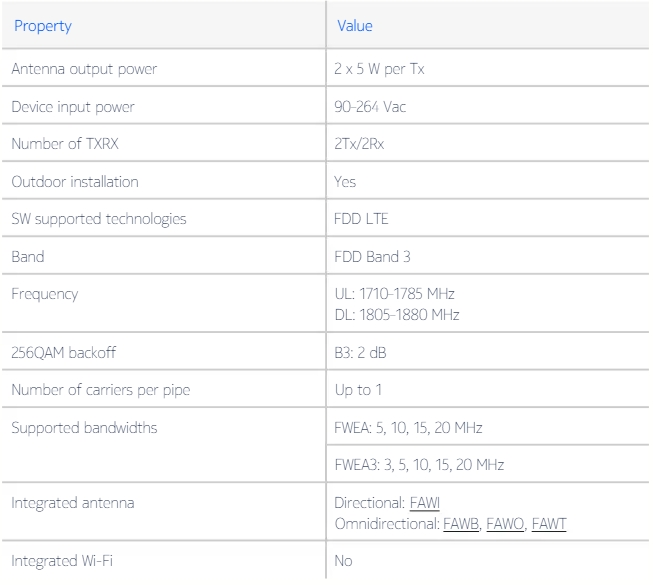Follow the FAWT antenna link

549,524
